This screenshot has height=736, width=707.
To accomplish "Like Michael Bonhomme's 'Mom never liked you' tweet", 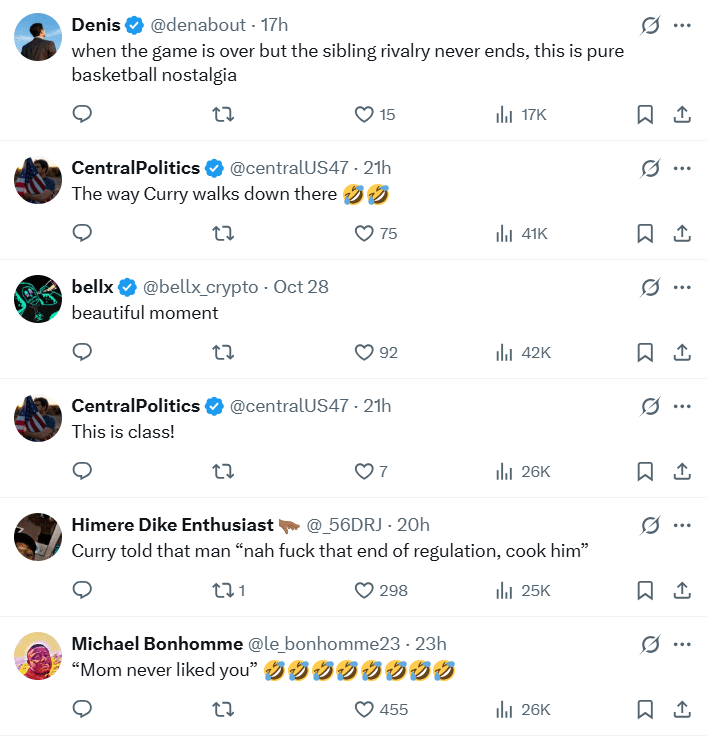I will (365, 709).
